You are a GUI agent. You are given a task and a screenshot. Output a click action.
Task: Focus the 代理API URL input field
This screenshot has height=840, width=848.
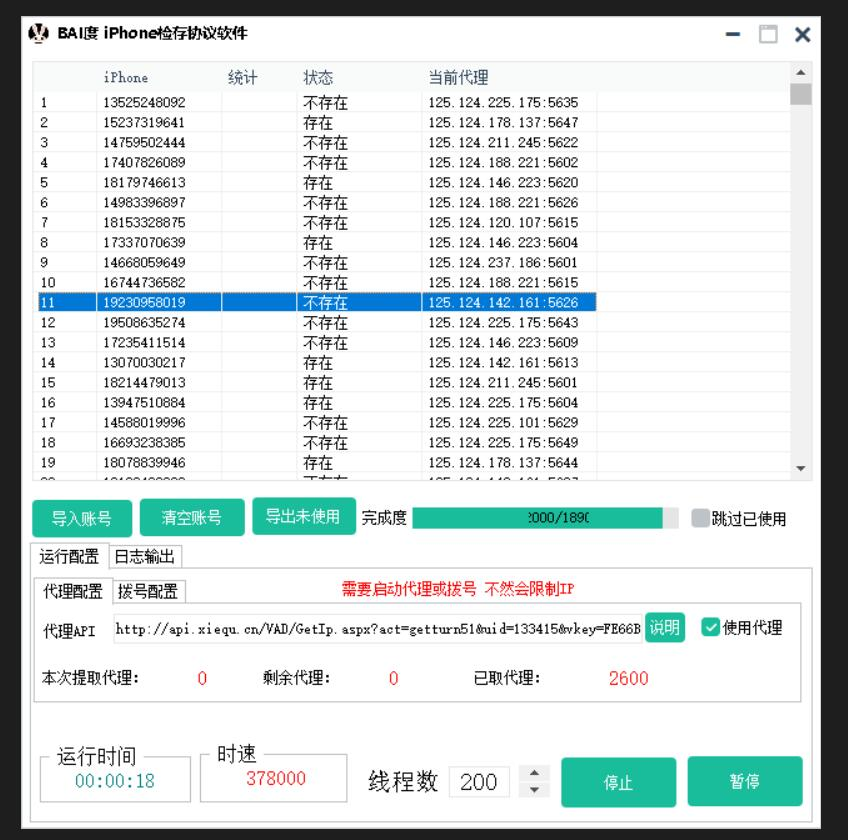(x=377, y=629)
